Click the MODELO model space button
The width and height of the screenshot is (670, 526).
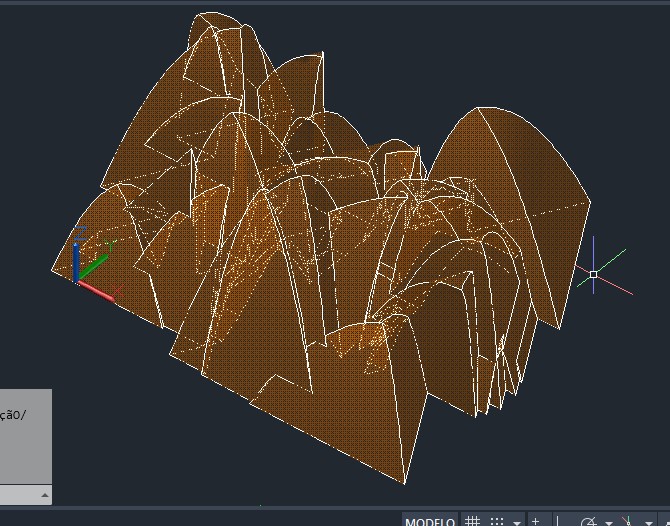pyautogui.click(x=430, y=520)
